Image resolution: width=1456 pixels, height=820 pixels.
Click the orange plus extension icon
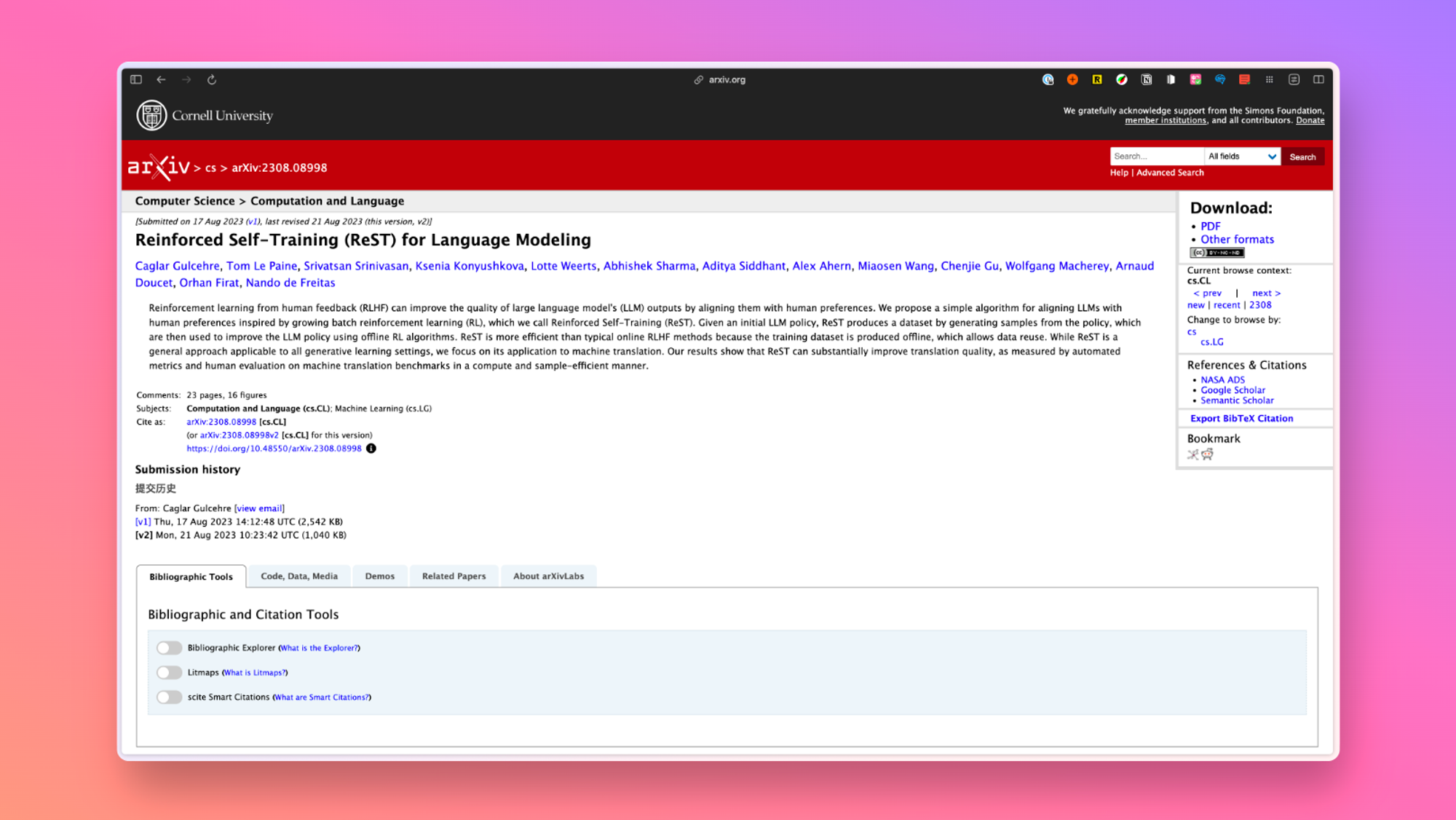click(x=1072, y=79)
